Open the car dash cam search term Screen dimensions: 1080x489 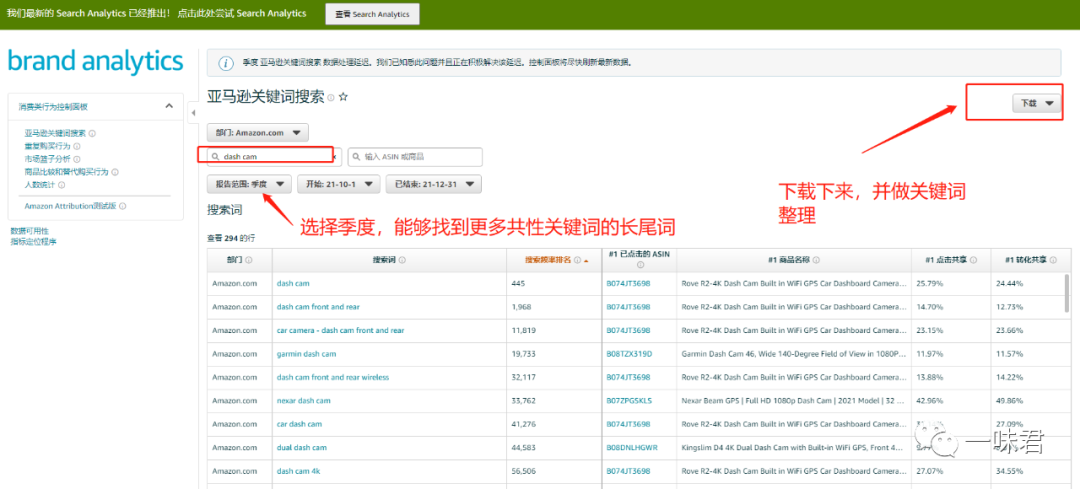299,424
